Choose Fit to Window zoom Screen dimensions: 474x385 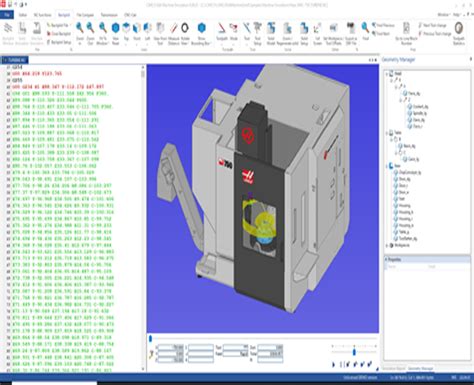103,33
